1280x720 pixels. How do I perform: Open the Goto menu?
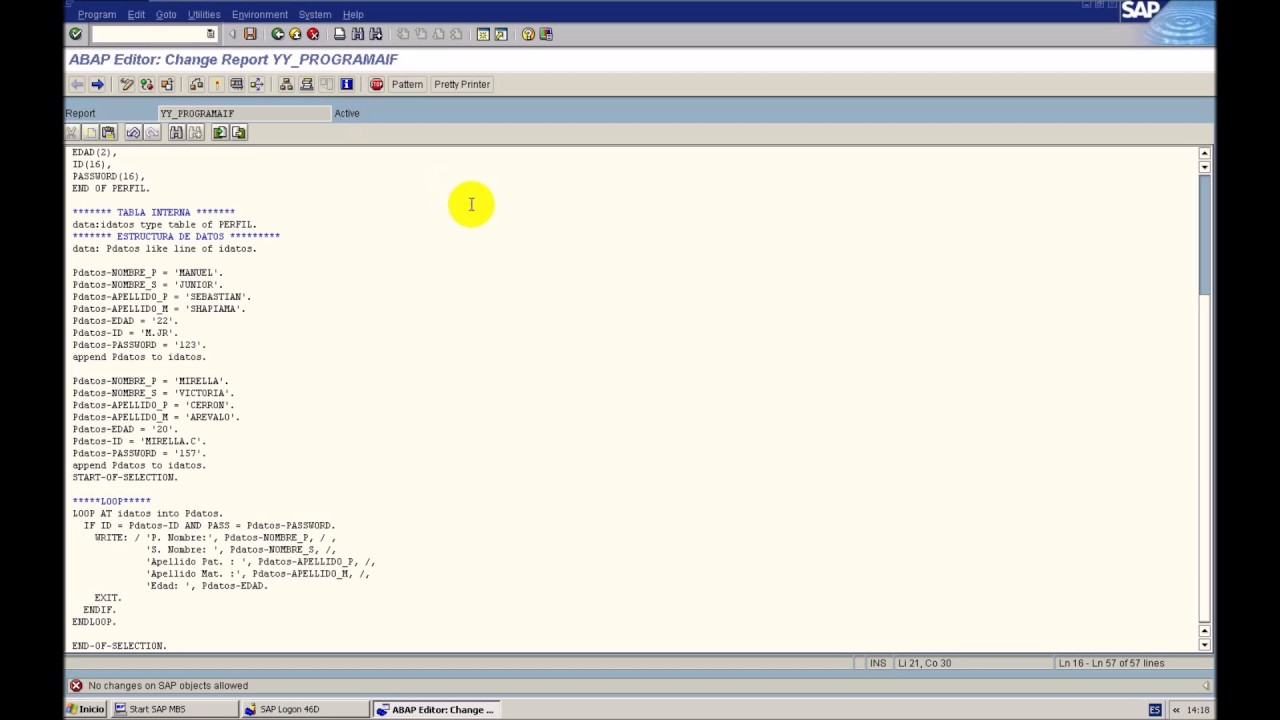[166, 14]
